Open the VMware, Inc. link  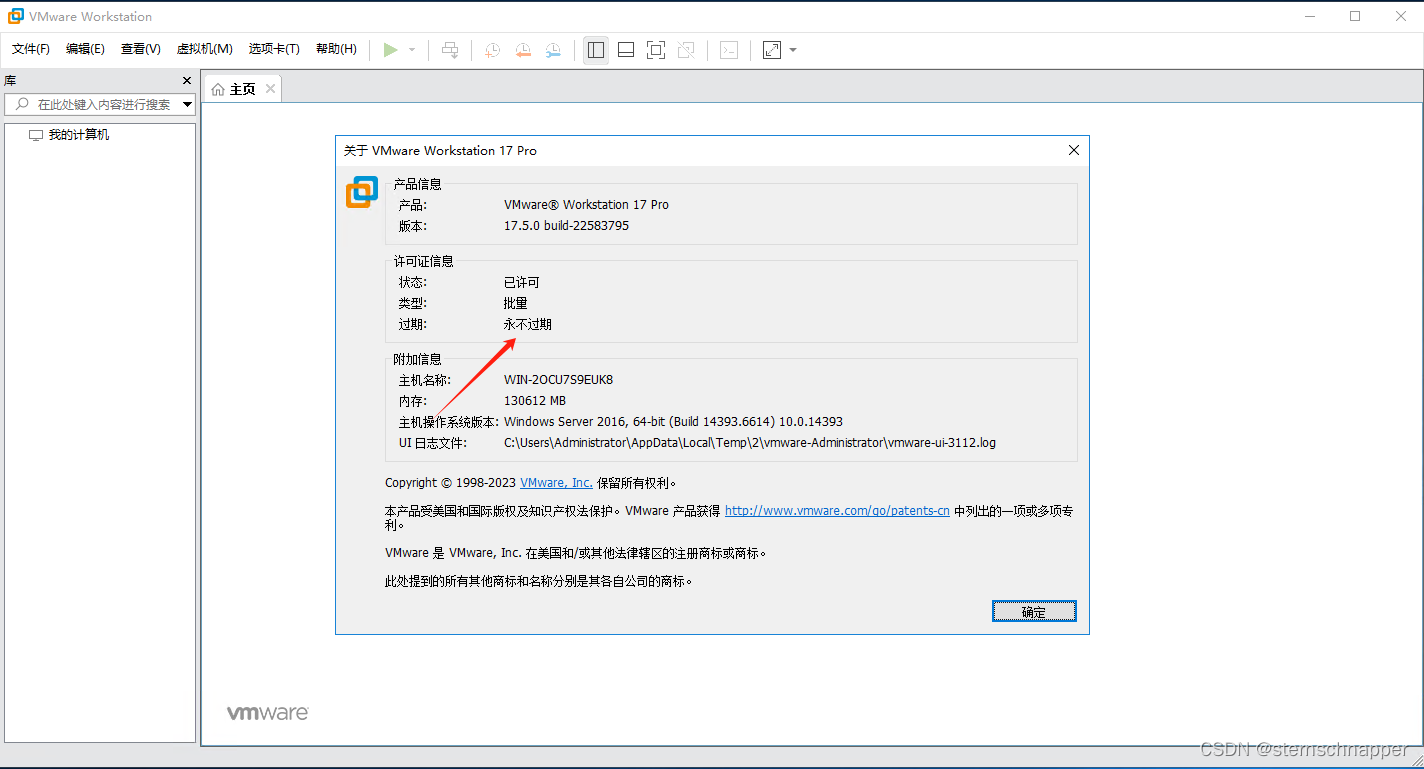point(556,483)
